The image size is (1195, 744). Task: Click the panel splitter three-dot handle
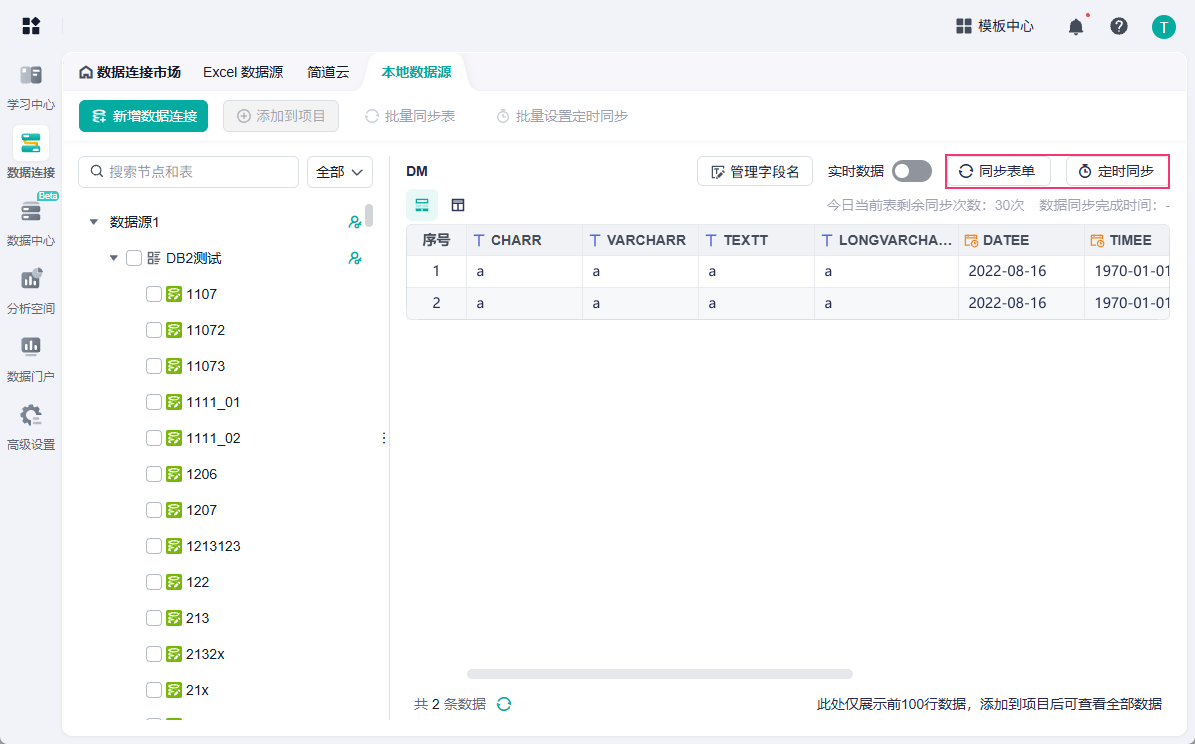click(x=383, y=438)
